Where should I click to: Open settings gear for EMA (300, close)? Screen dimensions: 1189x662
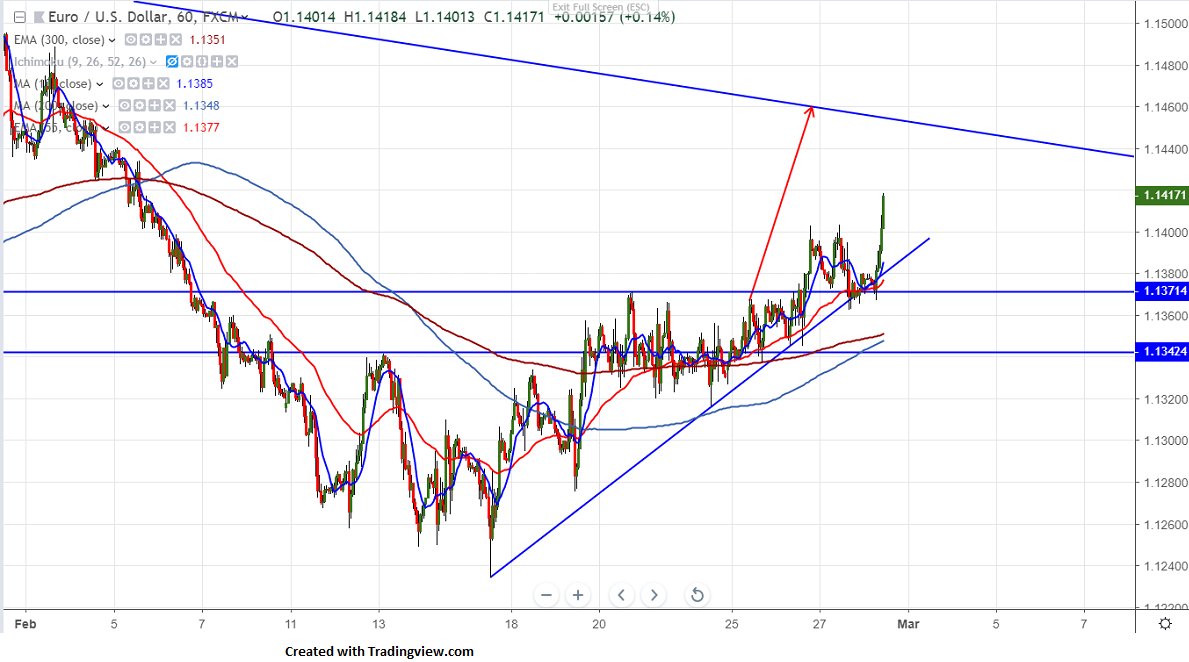click(x=146, y=40)
